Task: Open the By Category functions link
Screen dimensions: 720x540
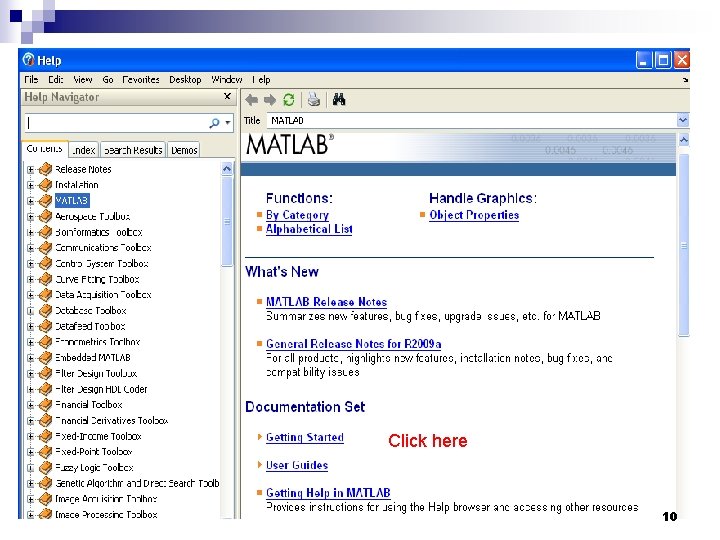Action: tap(297, 215)
